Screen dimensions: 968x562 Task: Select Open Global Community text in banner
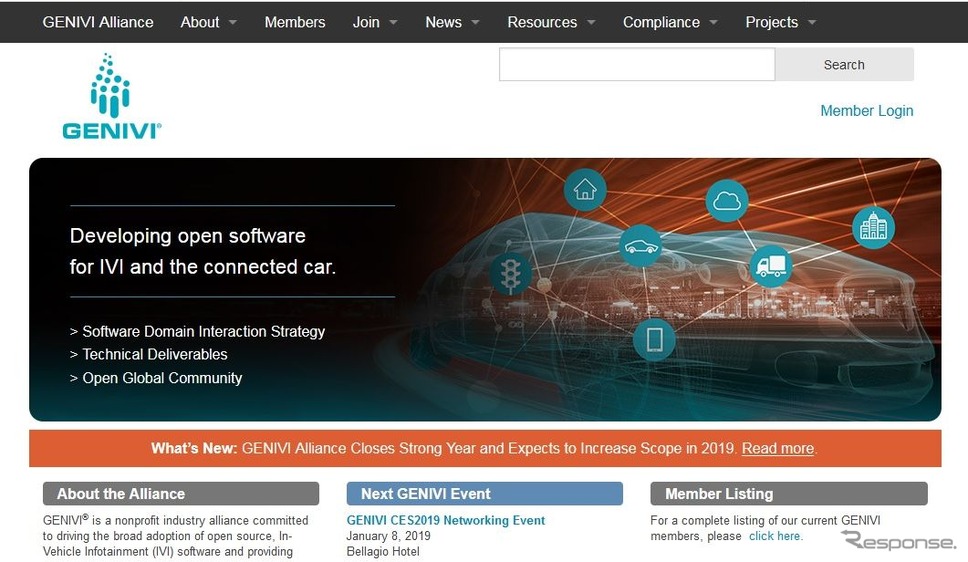click(x=162, y=378)
